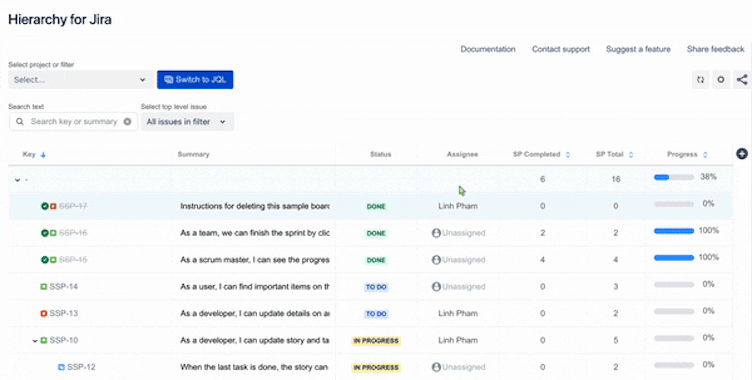
Task: Click the story type icon of SSP-15
Action: pos(53,260)
